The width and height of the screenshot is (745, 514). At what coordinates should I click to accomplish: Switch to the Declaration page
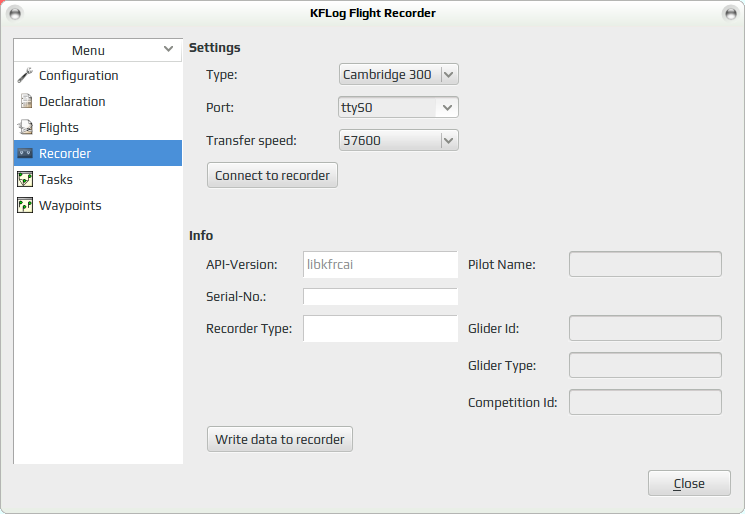click(x=98, y=101)
